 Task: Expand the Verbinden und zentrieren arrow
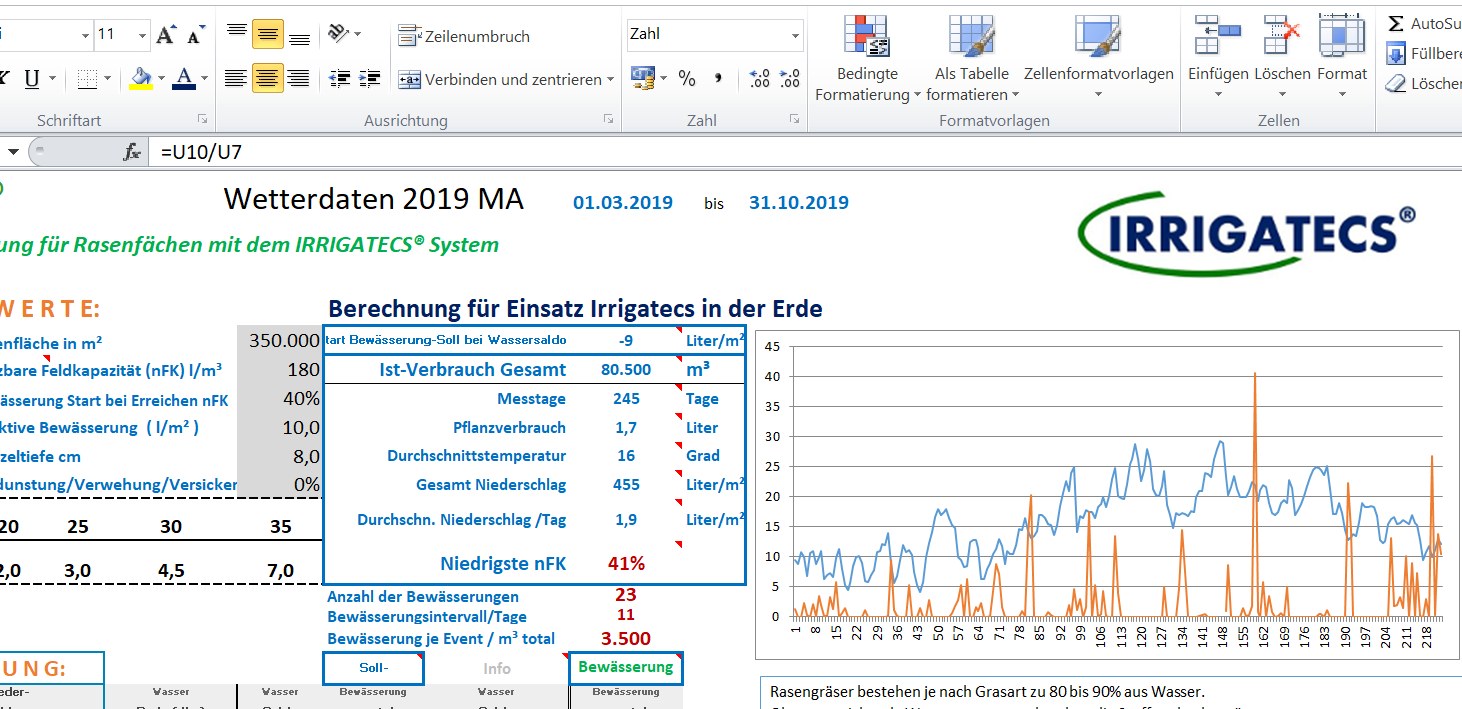(x=610, y=79)
